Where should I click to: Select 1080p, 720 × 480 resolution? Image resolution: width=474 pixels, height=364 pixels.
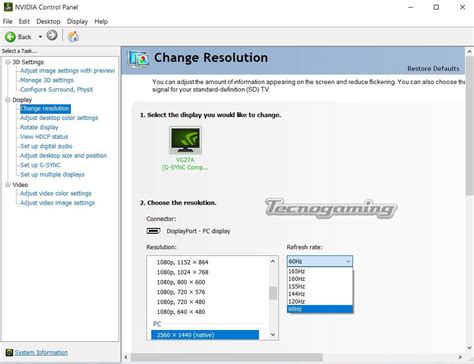coord(181,302)
